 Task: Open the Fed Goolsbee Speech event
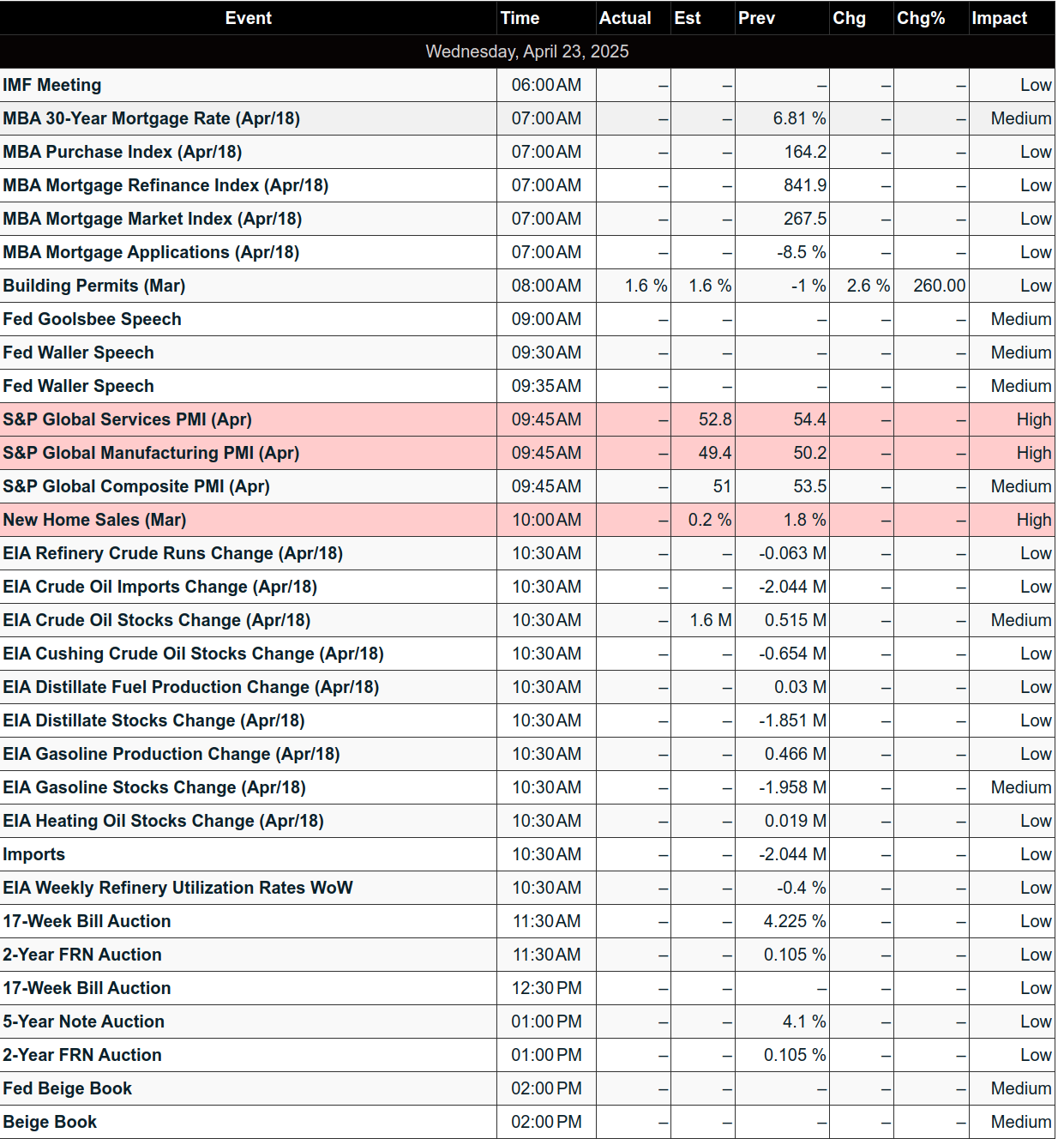[x=92, y=319]
